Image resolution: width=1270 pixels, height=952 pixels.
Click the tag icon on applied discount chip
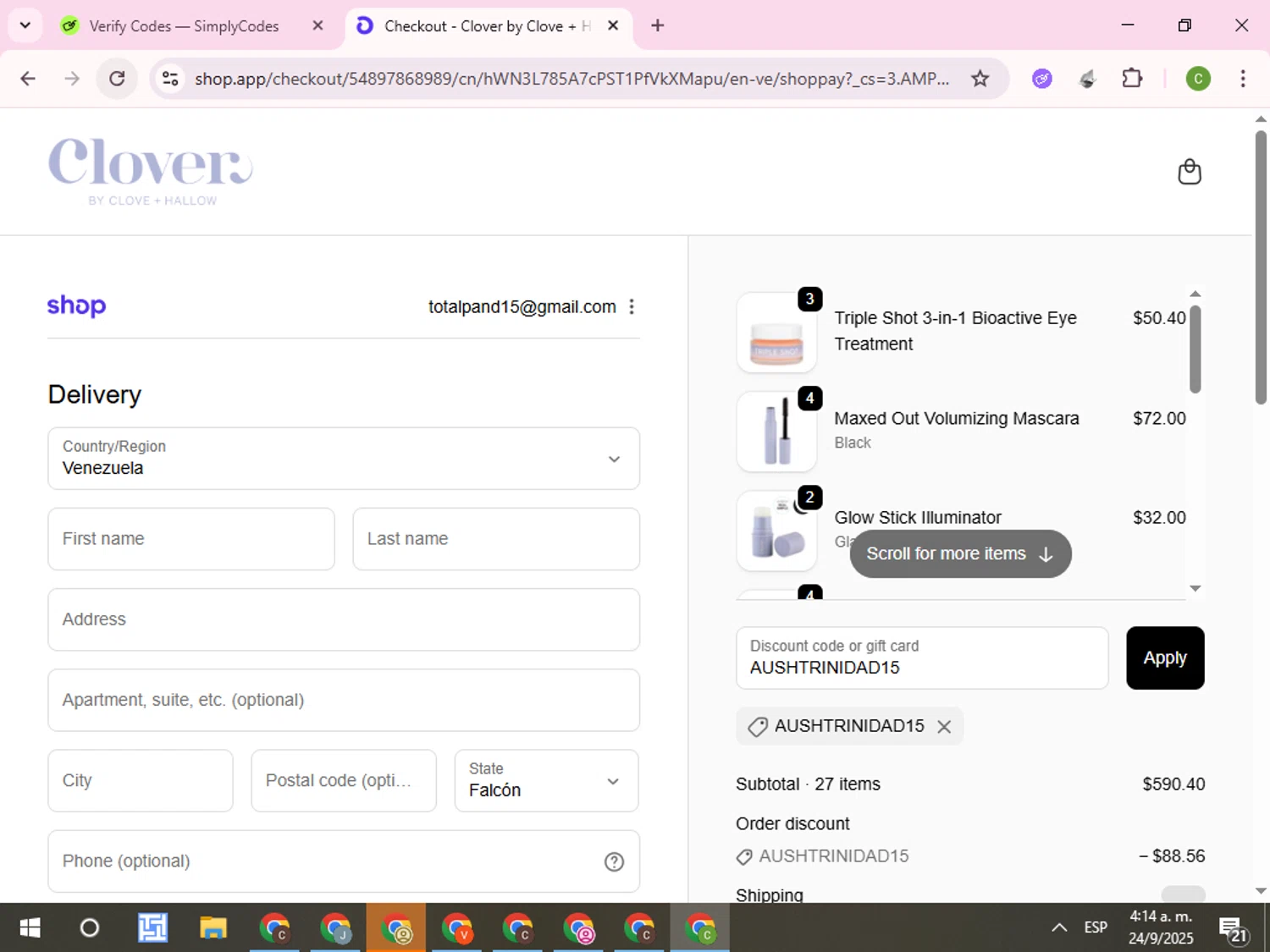click(x=757, y=727)
